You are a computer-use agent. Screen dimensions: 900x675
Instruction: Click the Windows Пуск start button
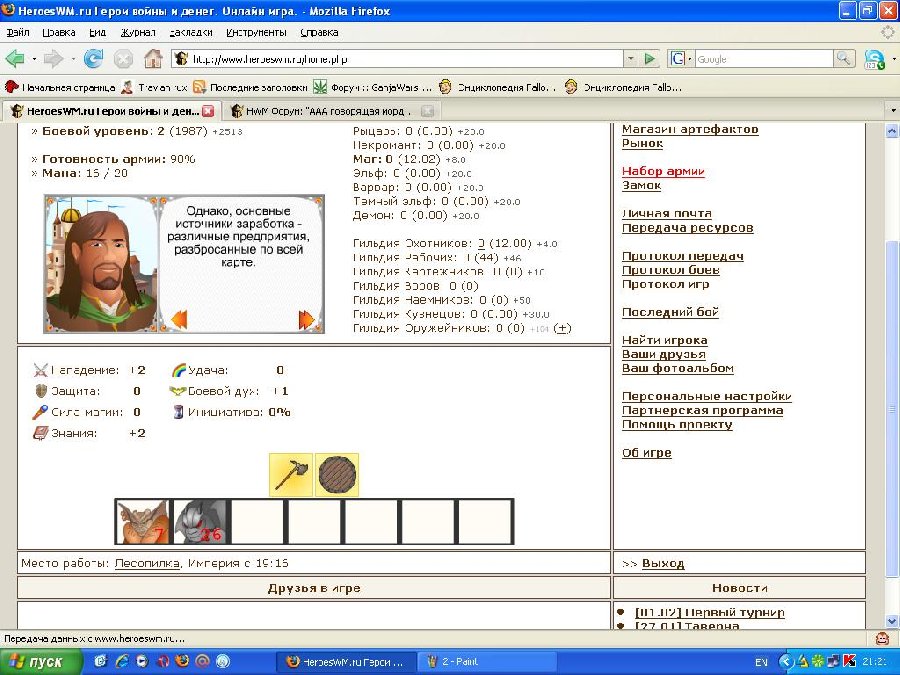coord(38,662)
